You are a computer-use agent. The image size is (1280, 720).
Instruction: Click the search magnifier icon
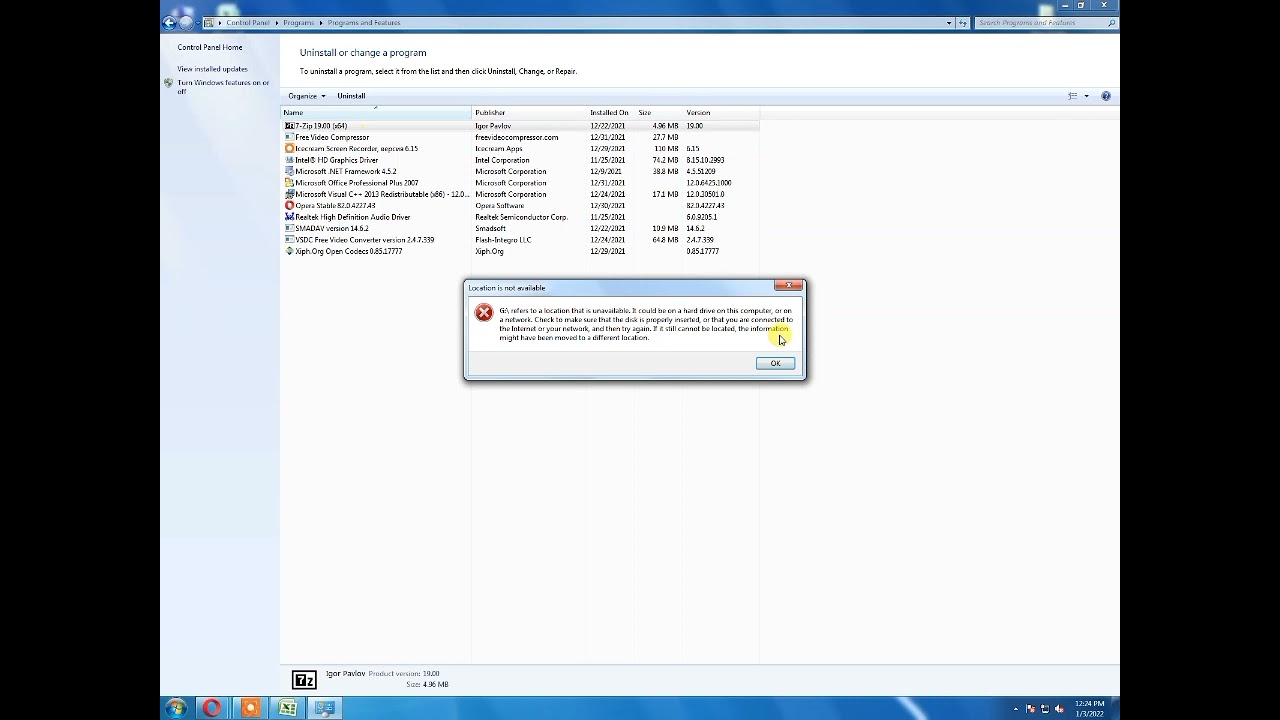click(1111, 22)
